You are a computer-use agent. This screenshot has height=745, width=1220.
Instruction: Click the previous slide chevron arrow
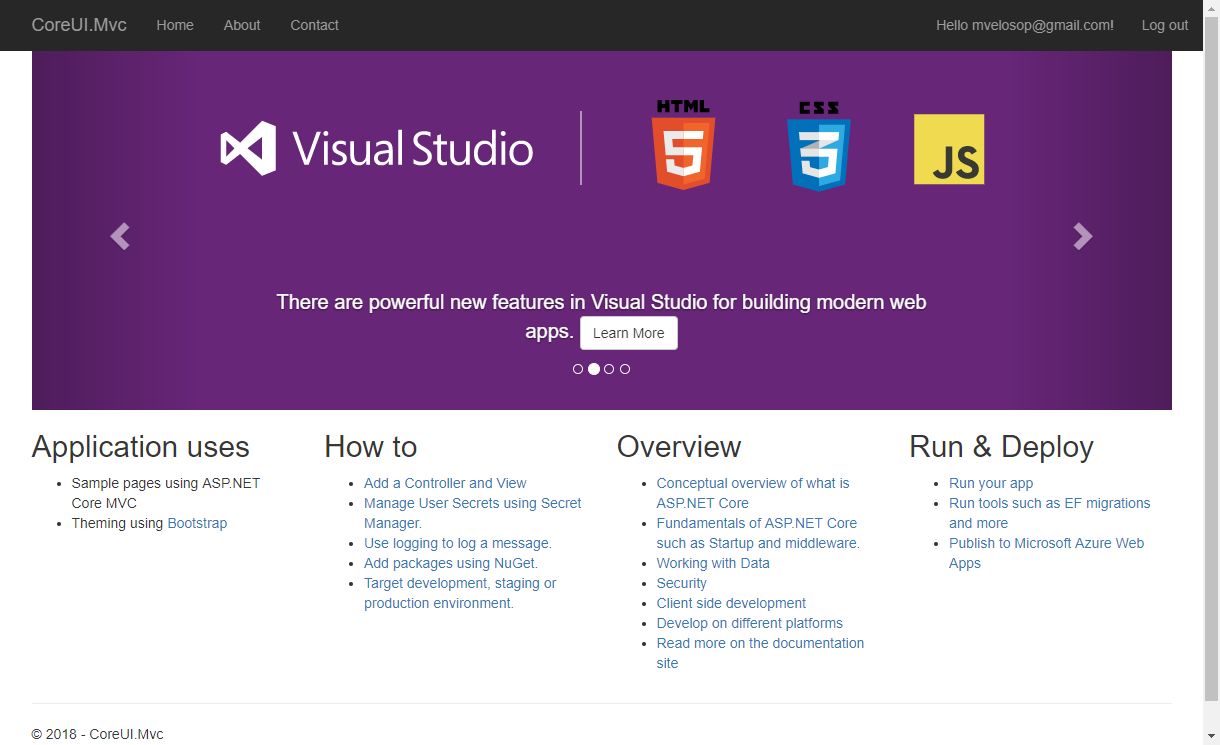[120, 236]
